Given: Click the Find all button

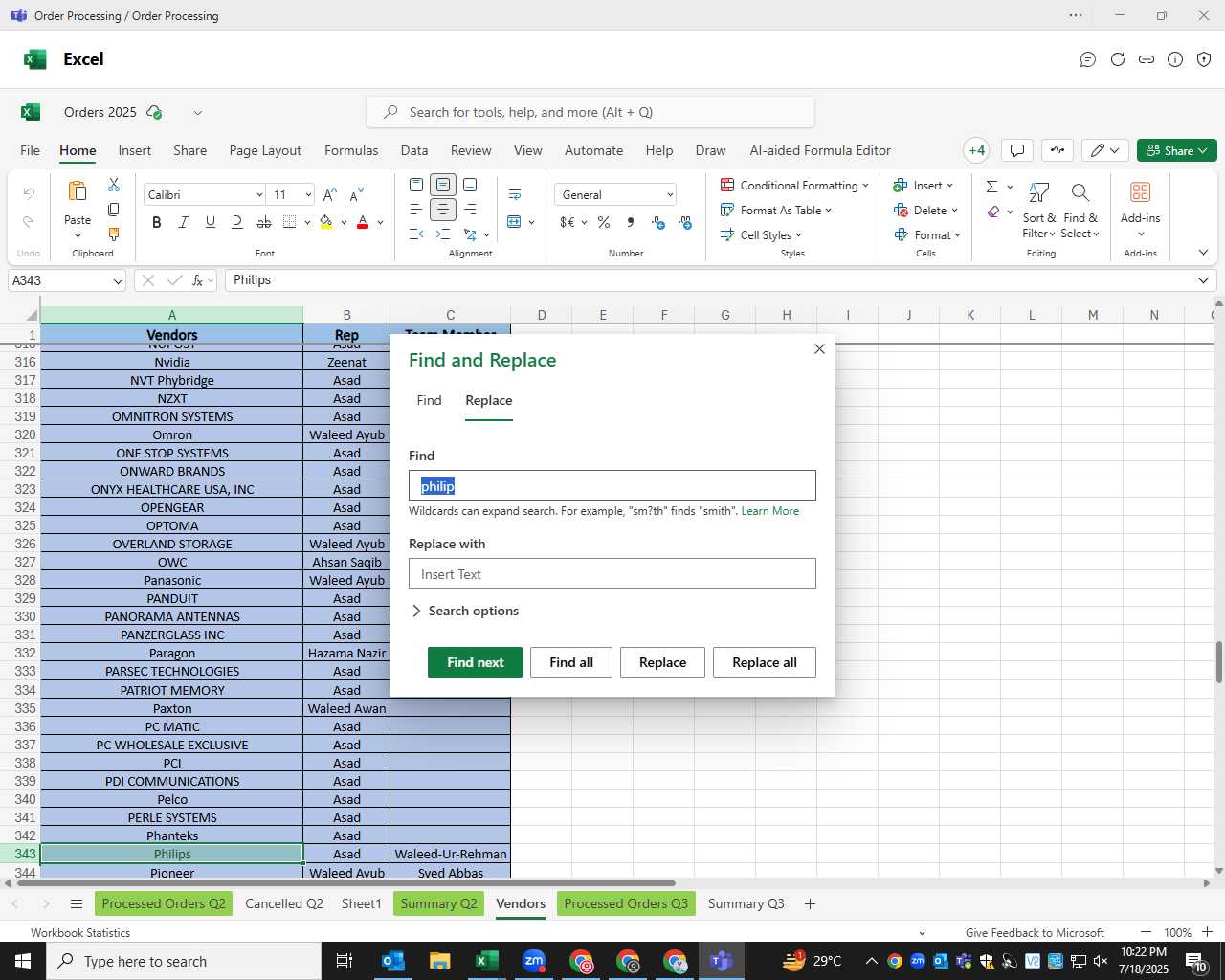Looking at the screenshot, I should click(571, 662).
